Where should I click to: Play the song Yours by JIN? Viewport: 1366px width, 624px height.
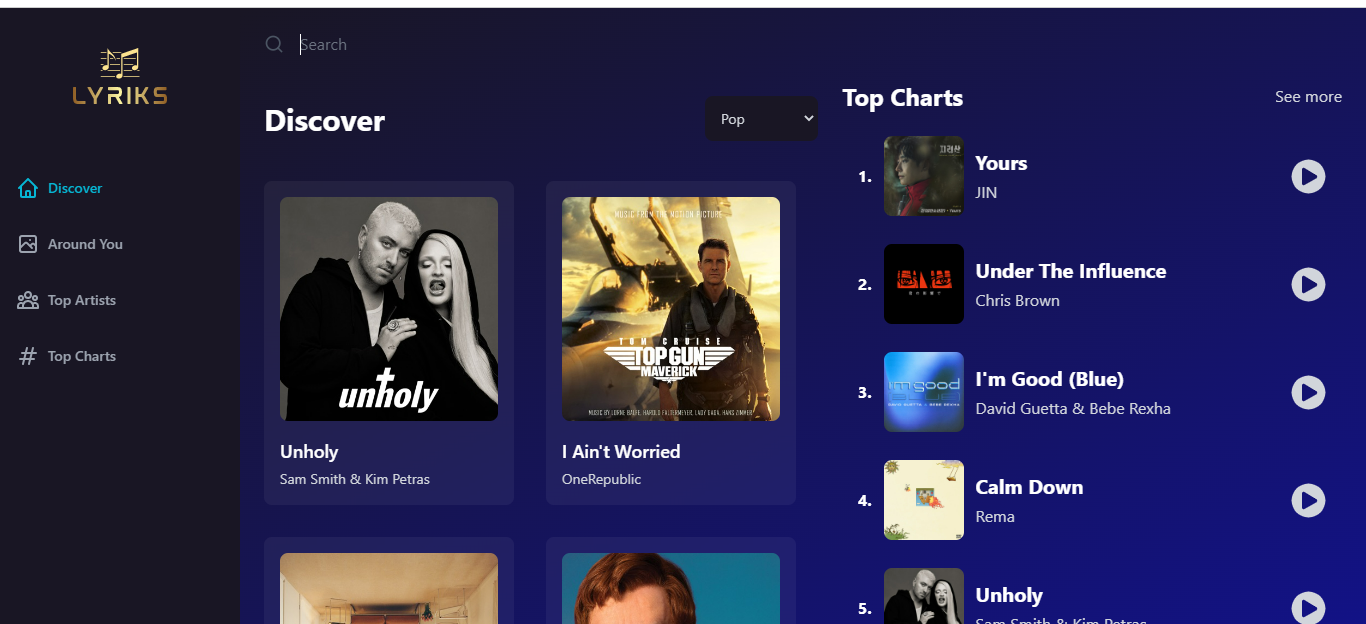click(1308, 177)
